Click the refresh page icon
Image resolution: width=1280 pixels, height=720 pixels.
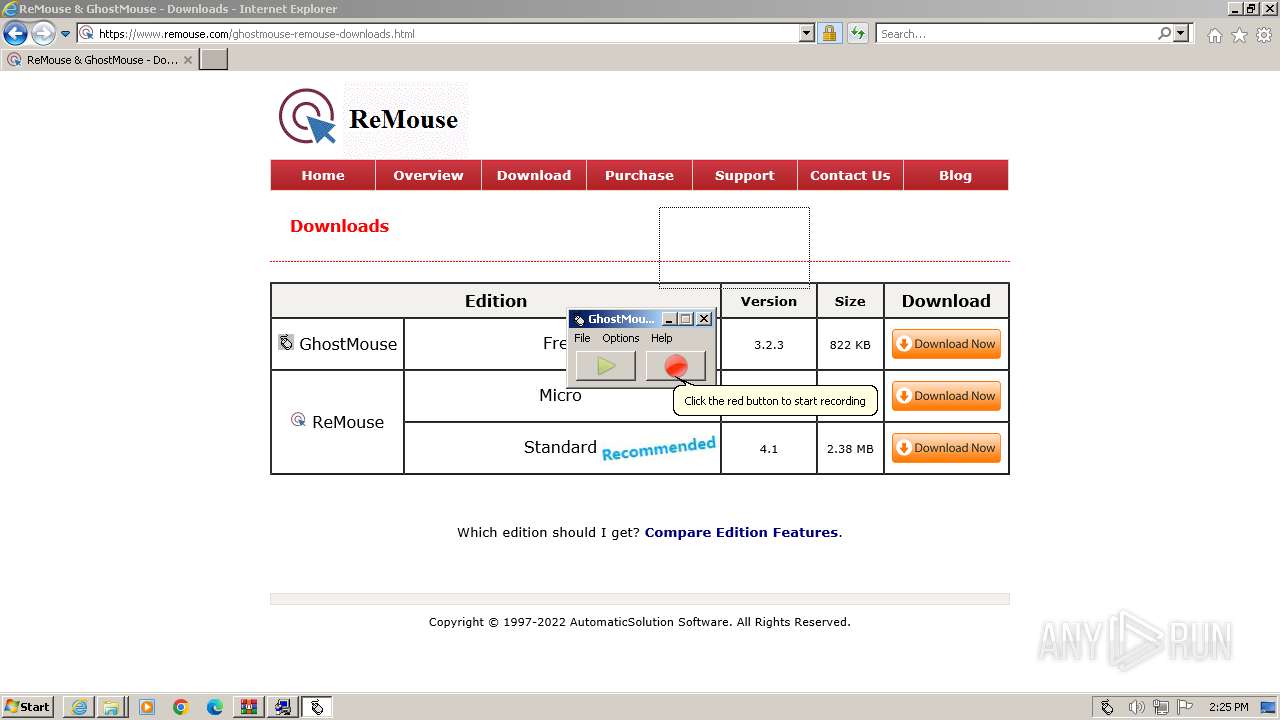point(857,33)
